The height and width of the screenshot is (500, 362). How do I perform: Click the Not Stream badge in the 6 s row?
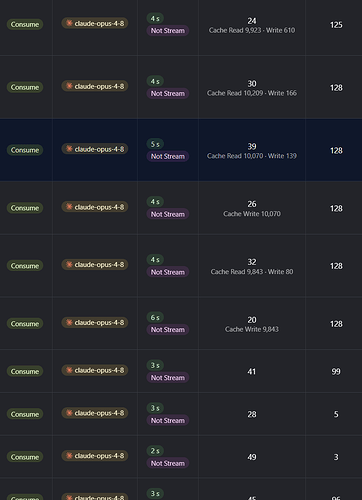point(168,330)
